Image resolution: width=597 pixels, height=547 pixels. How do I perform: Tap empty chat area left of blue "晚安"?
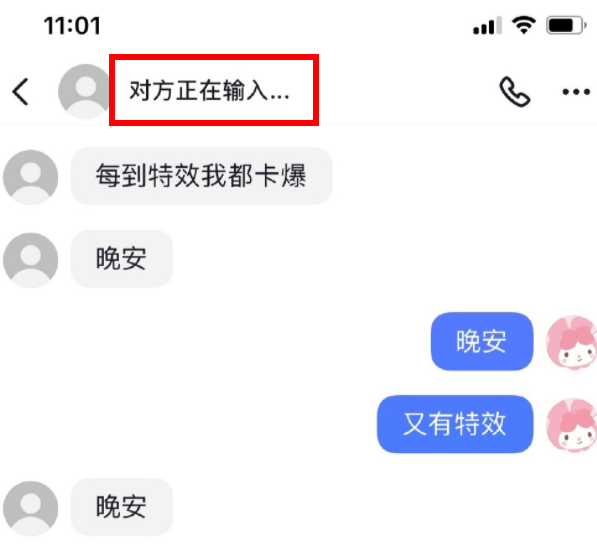point(228,341)
